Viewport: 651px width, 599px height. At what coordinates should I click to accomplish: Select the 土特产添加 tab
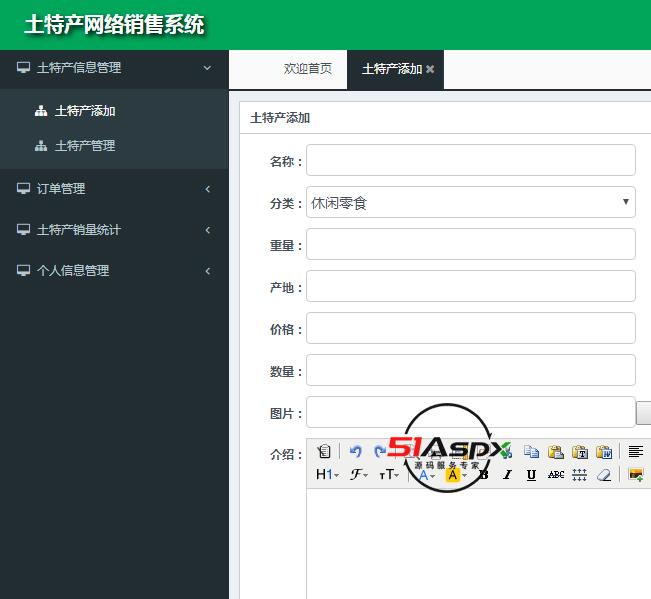pyautogui.click(x=392, y=69)
